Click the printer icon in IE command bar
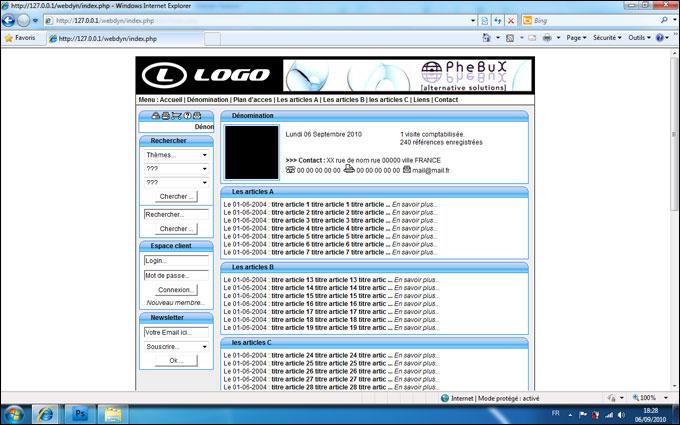Viewport: 680px width, 425px height. (x=548, y=38)
